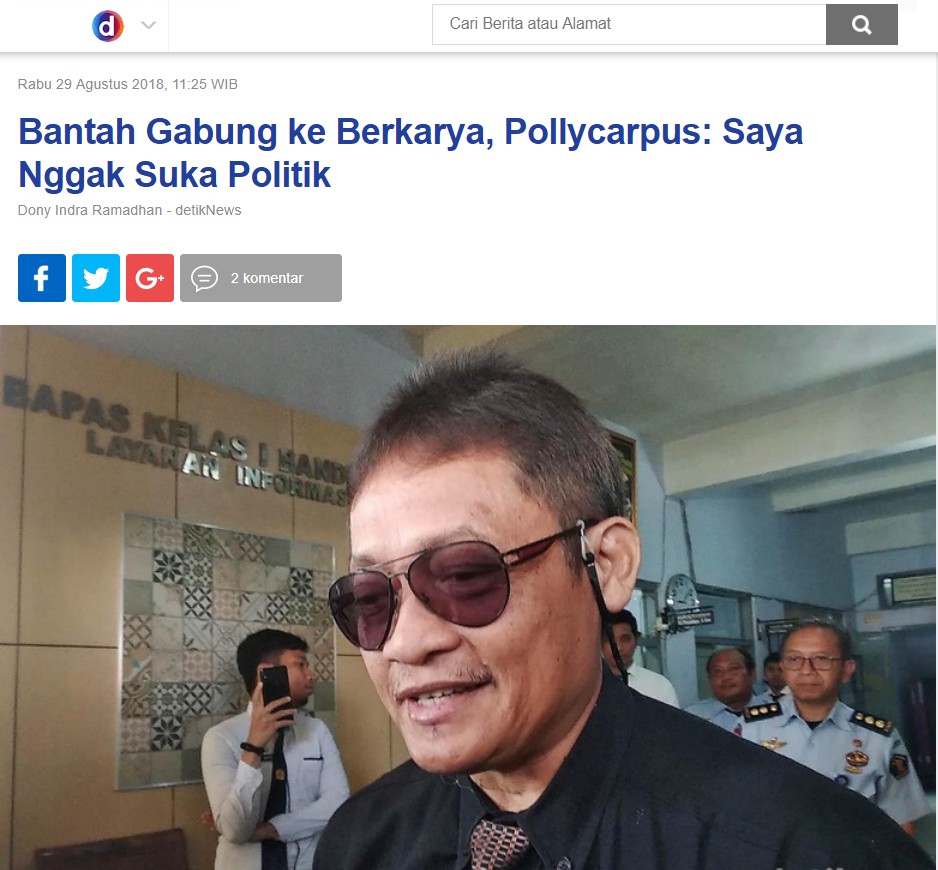
Task: Focus the 'Cari Berita atau Alamat' search field
Action: [629, 24]
